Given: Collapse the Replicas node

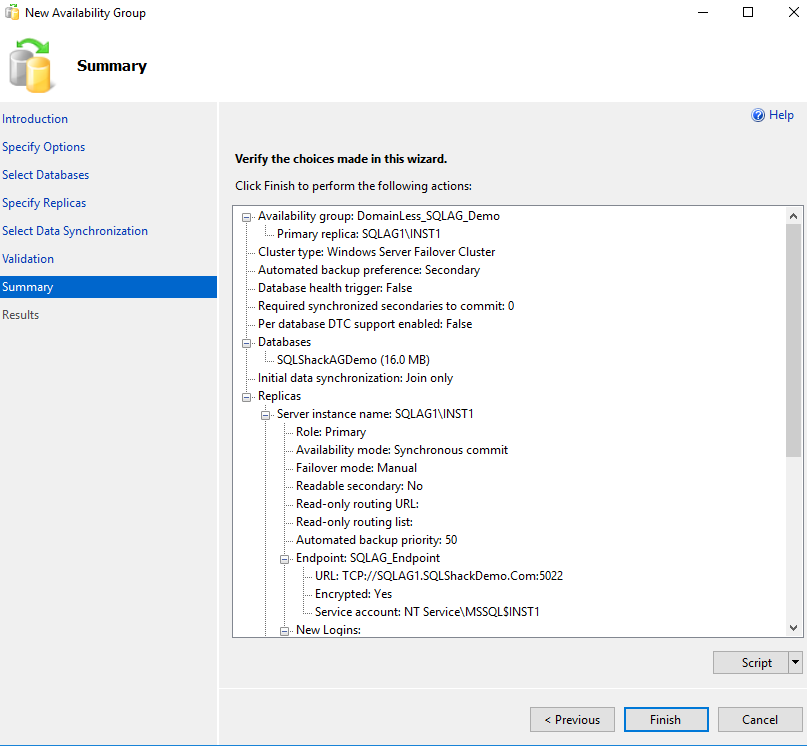Looking at the screenshot, I should [245, 395].
